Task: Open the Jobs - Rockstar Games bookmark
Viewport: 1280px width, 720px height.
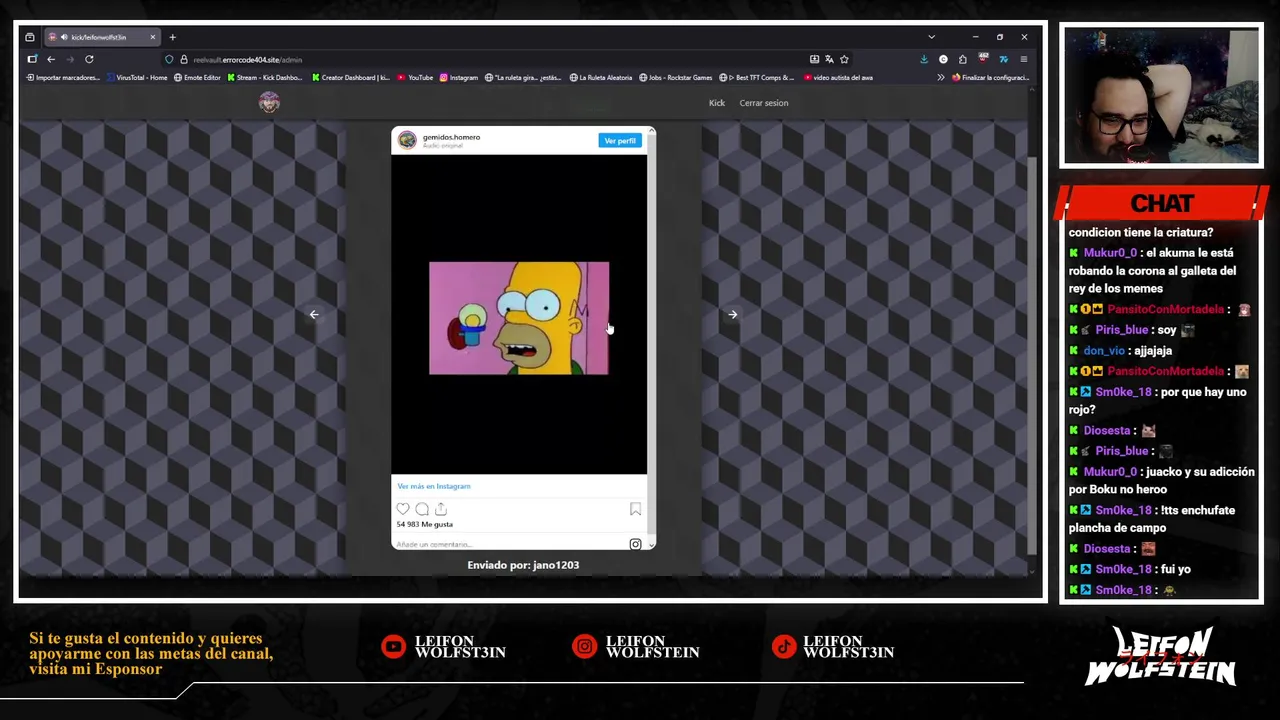Action: tap(676, 77)
